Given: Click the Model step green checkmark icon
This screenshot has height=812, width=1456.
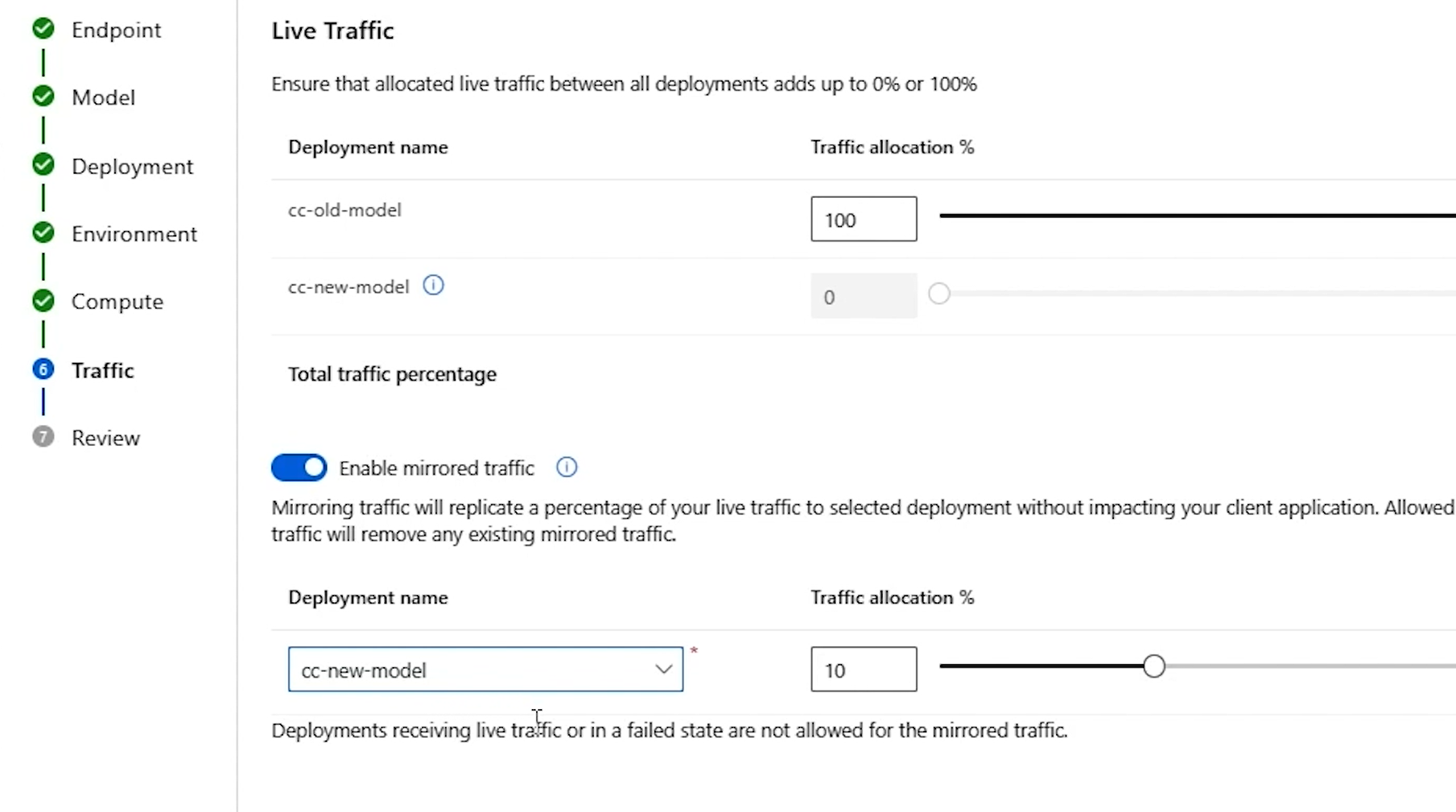Looking at the screenshot, I should pos(43,97).
